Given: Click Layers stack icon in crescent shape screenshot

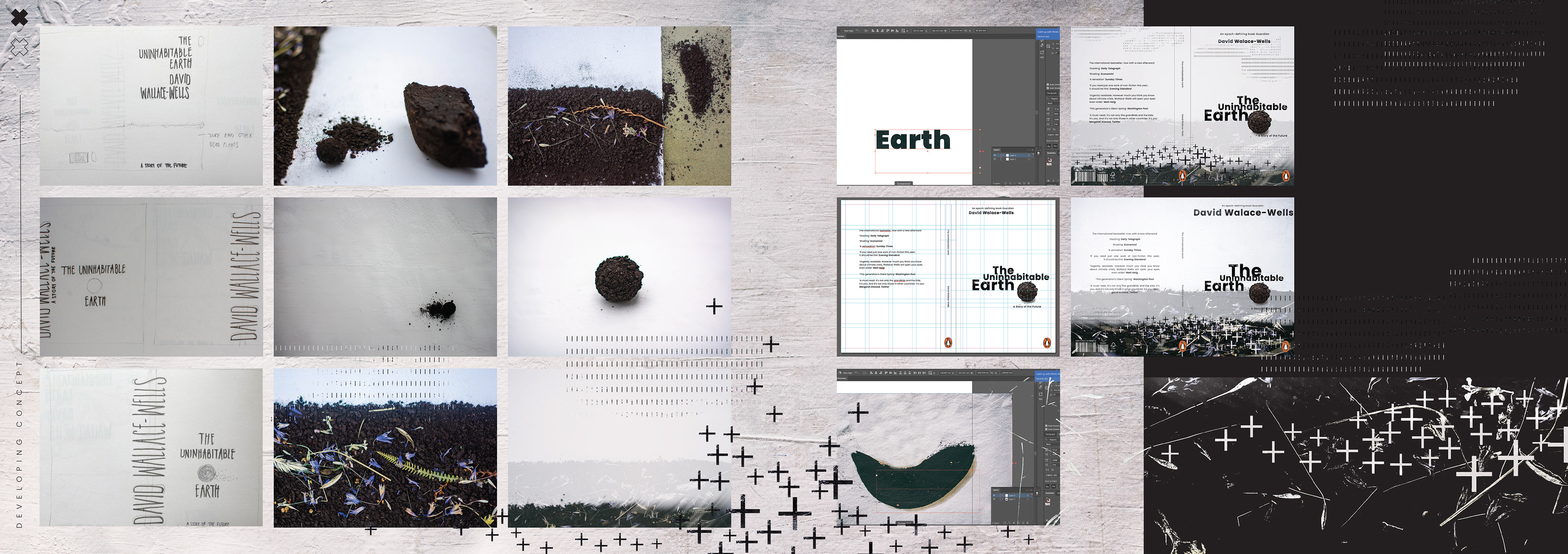Looking at the screenshot, I should coord(1037,494).
